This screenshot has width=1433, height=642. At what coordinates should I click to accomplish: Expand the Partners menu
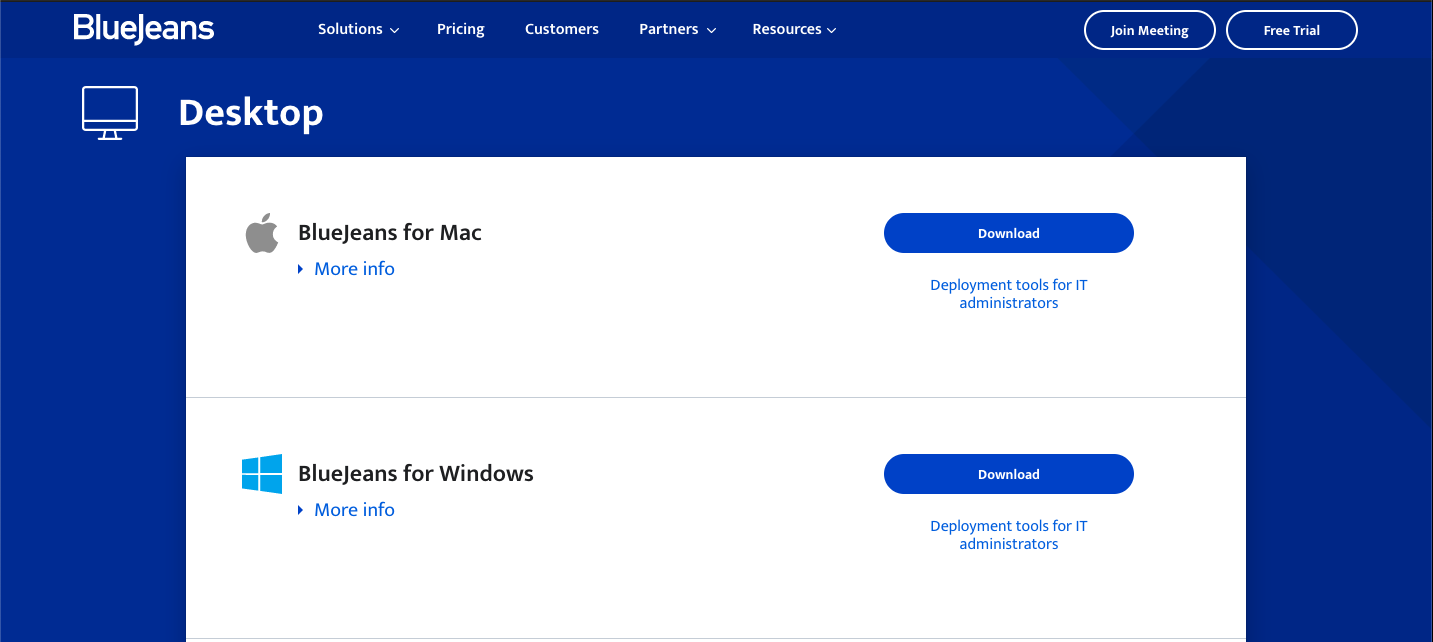(x=676, y=29)
